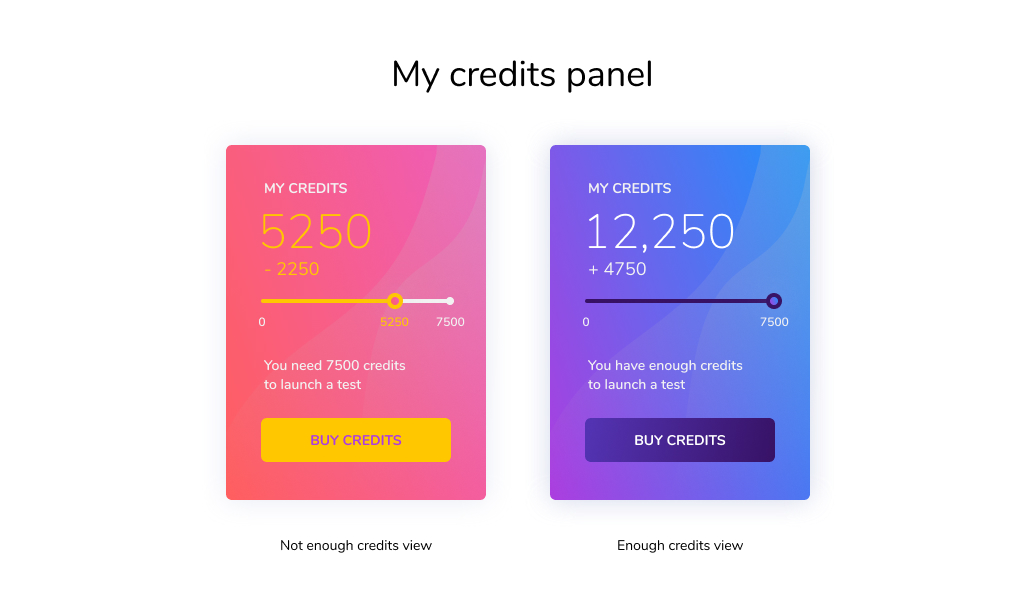Click the 0 label under the pink slider
This screenshot has height=604, width=1036.
point(262,322)
